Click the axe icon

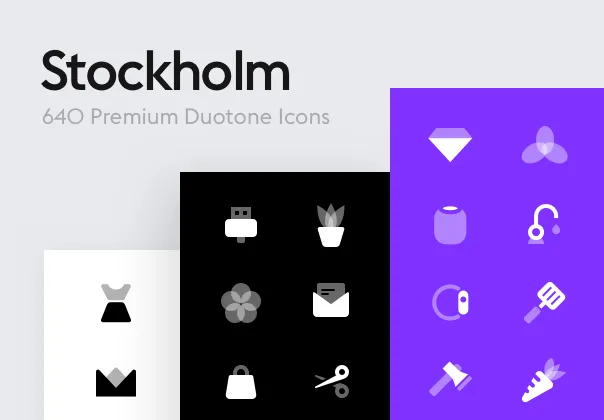click(x=450, y=379)
